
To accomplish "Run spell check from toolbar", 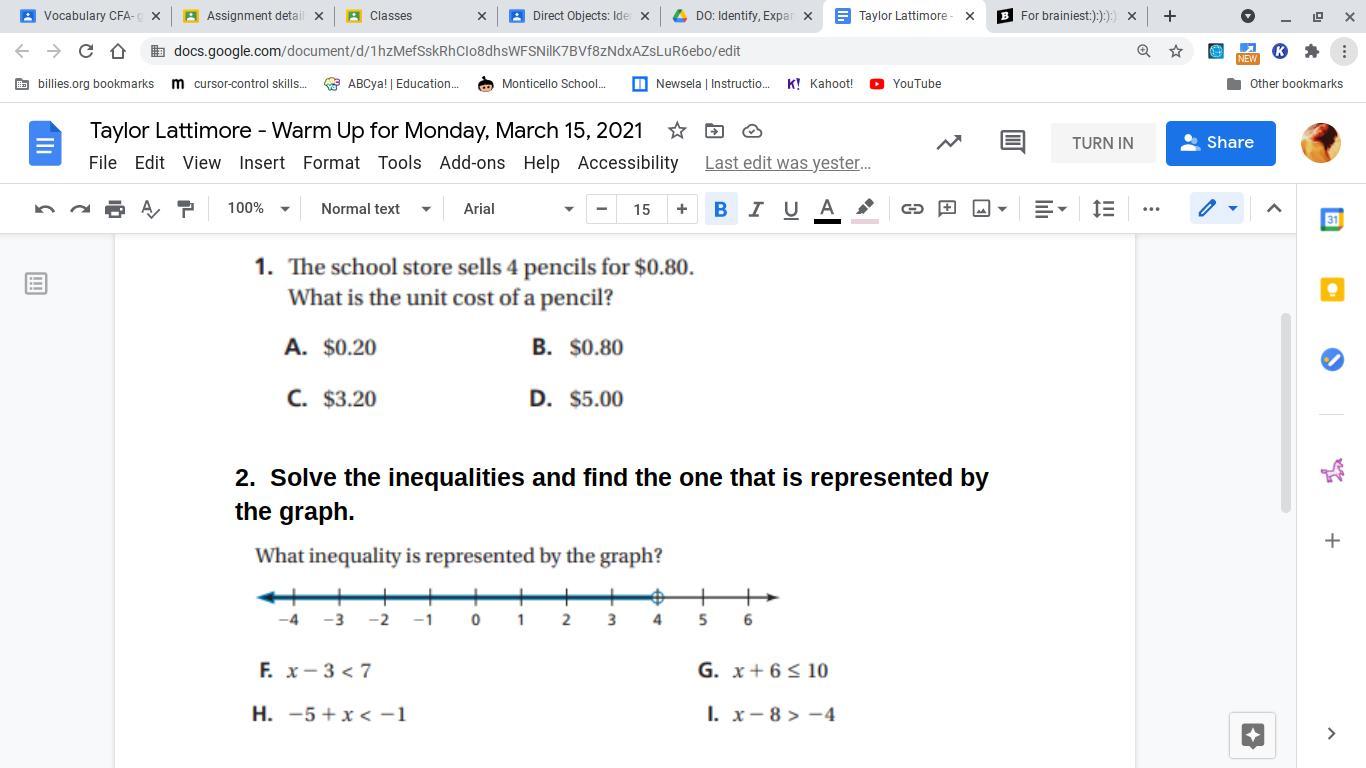I will 150,209.
